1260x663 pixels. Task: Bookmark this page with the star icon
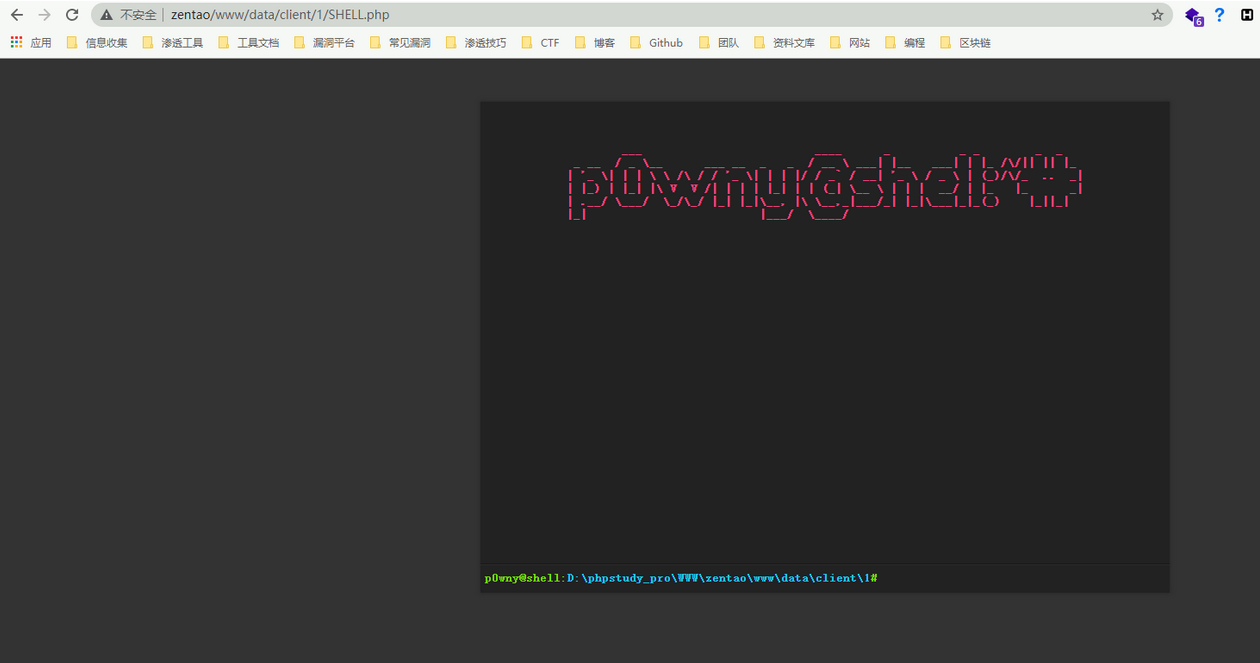(1157, 14)
